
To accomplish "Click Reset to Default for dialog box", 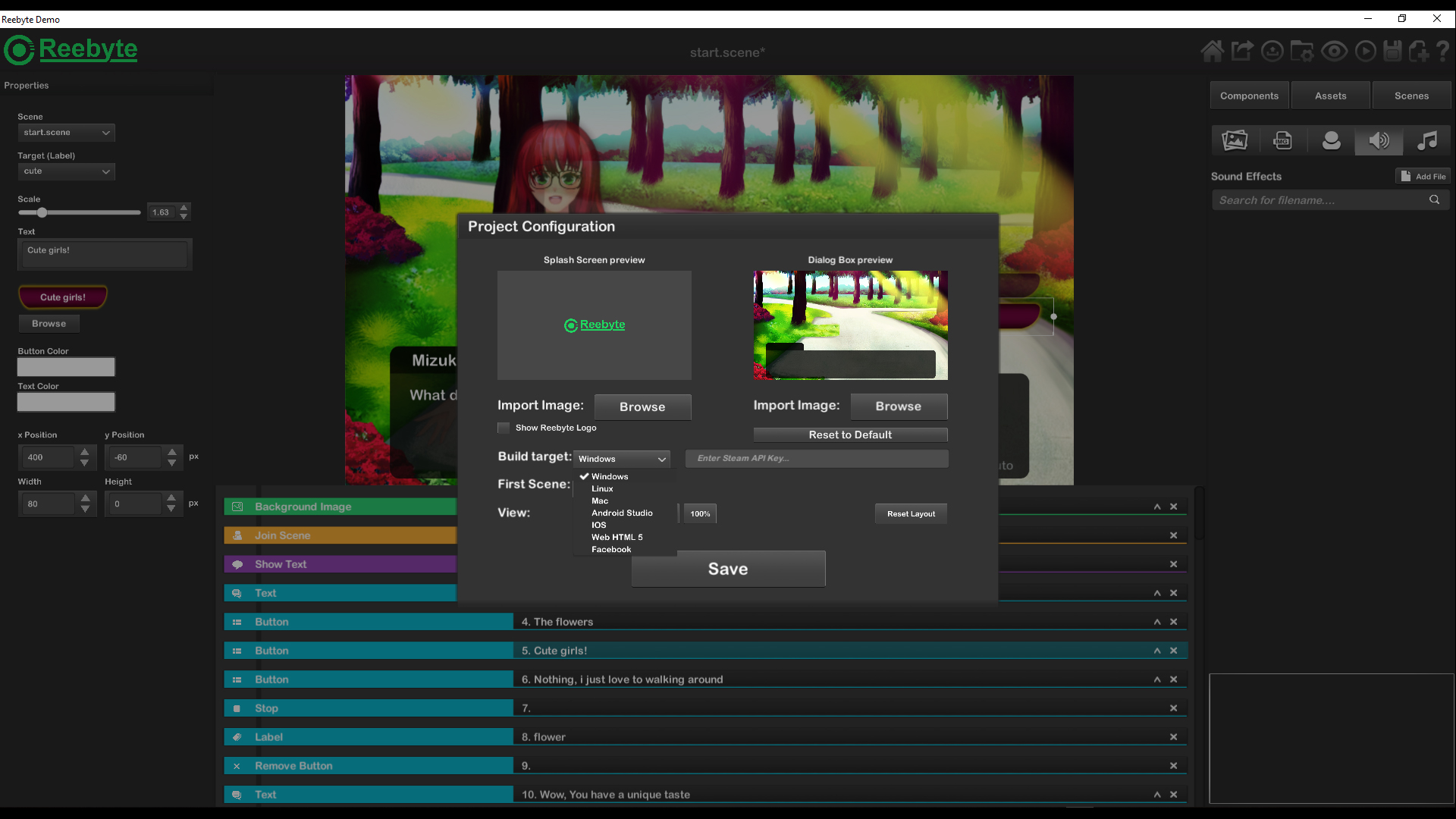I will (849, 434).
